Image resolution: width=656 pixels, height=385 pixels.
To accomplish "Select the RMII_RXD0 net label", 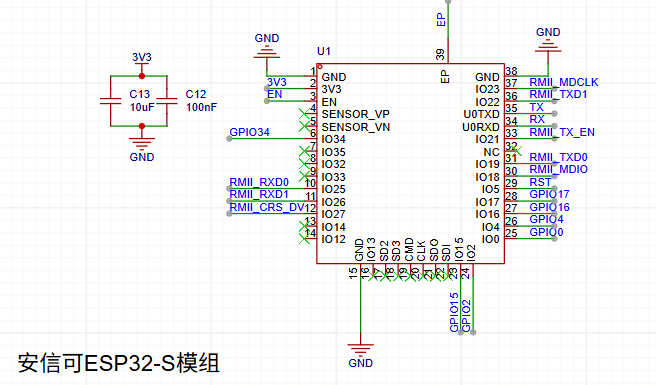I will (x=259, y=182).
